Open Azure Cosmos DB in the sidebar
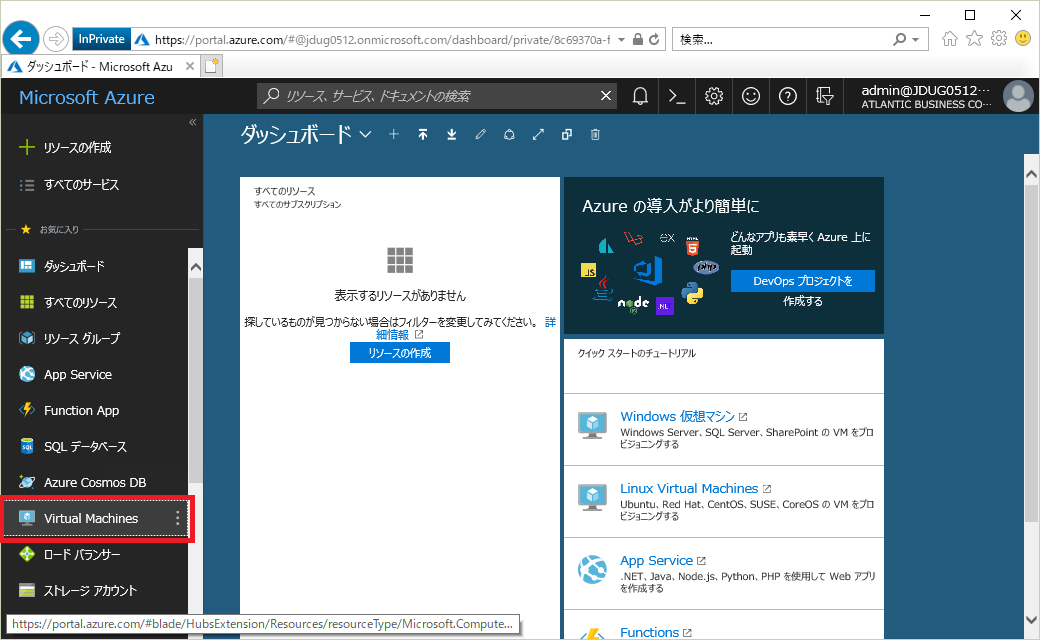Image resolution: width=1040 pixels, height=640 pixels. pyautogui.click(x=96, y=482)
